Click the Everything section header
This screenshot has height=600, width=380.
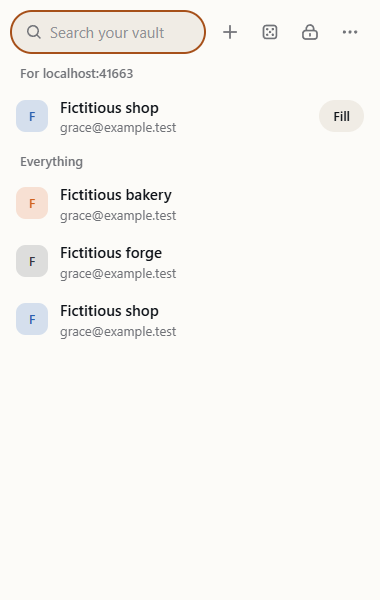[x=51, y=161]
